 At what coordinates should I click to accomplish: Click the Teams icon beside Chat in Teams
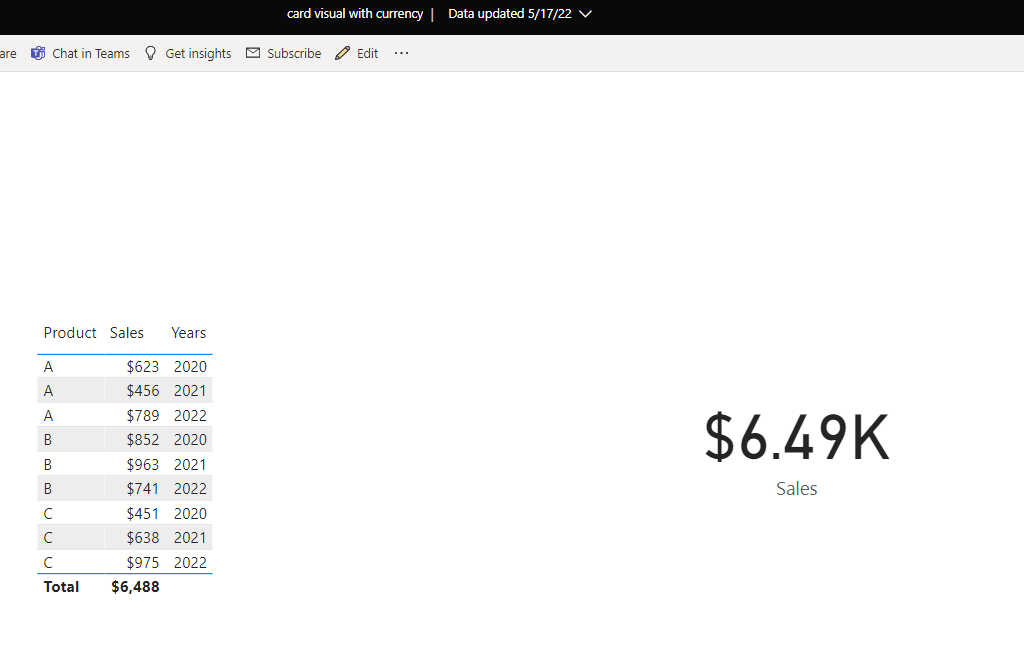tap(39, 54)
